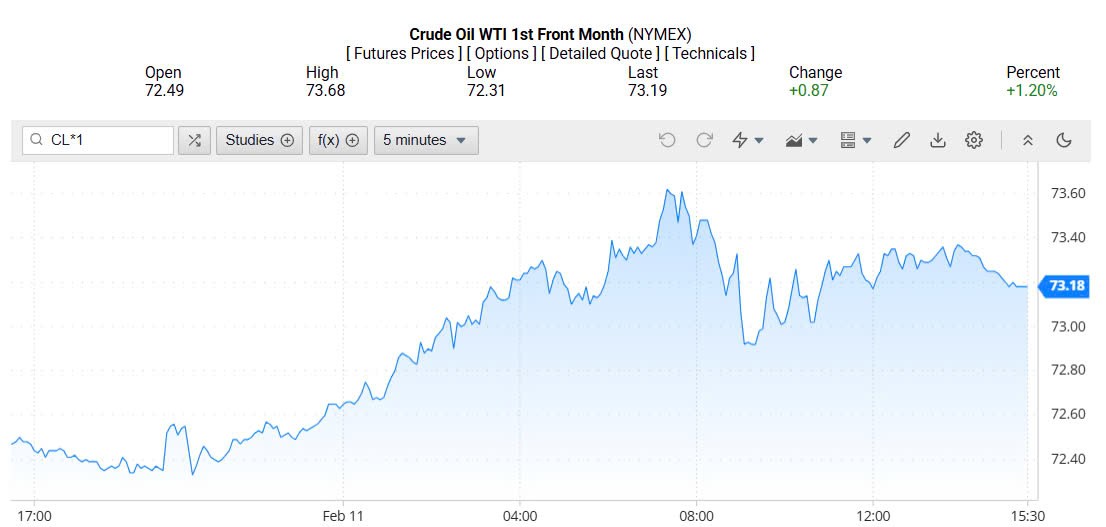Image resolution: width=1106 pixels, height=527 pixels.
Task: Open the chart type area dropdown
Action: click(802, 140)
